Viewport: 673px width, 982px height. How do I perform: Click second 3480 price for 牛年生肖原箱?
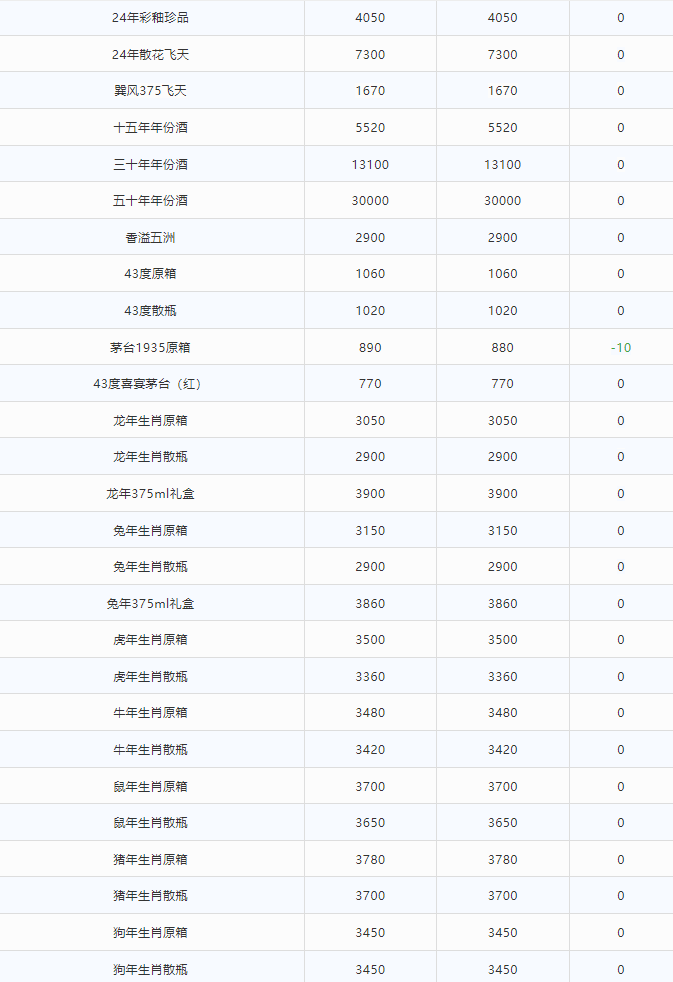(x=503, y=713)
